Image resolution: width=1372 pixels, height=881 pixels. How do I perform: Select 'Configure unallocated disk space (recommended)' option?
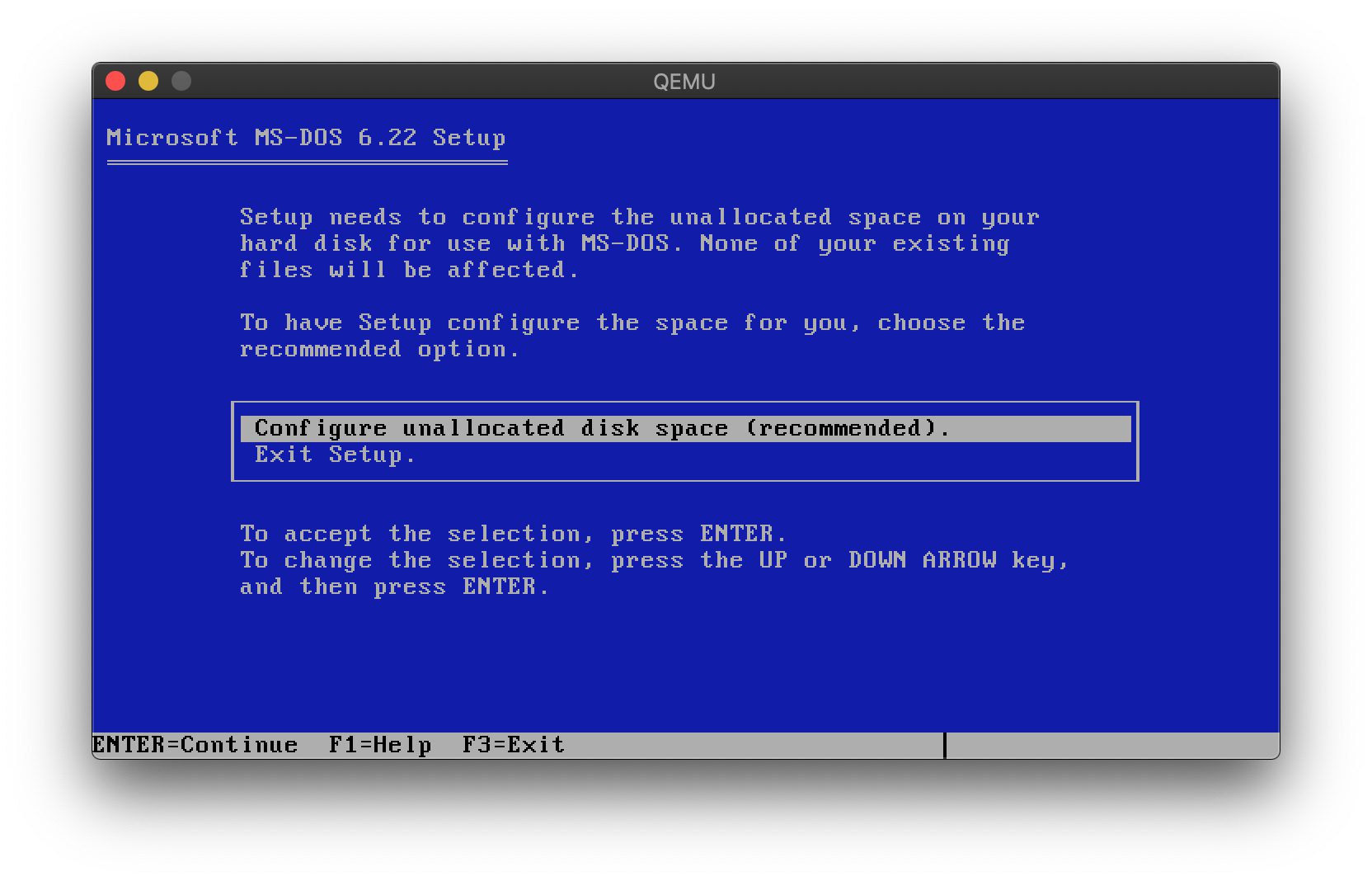tap(685, 428)
